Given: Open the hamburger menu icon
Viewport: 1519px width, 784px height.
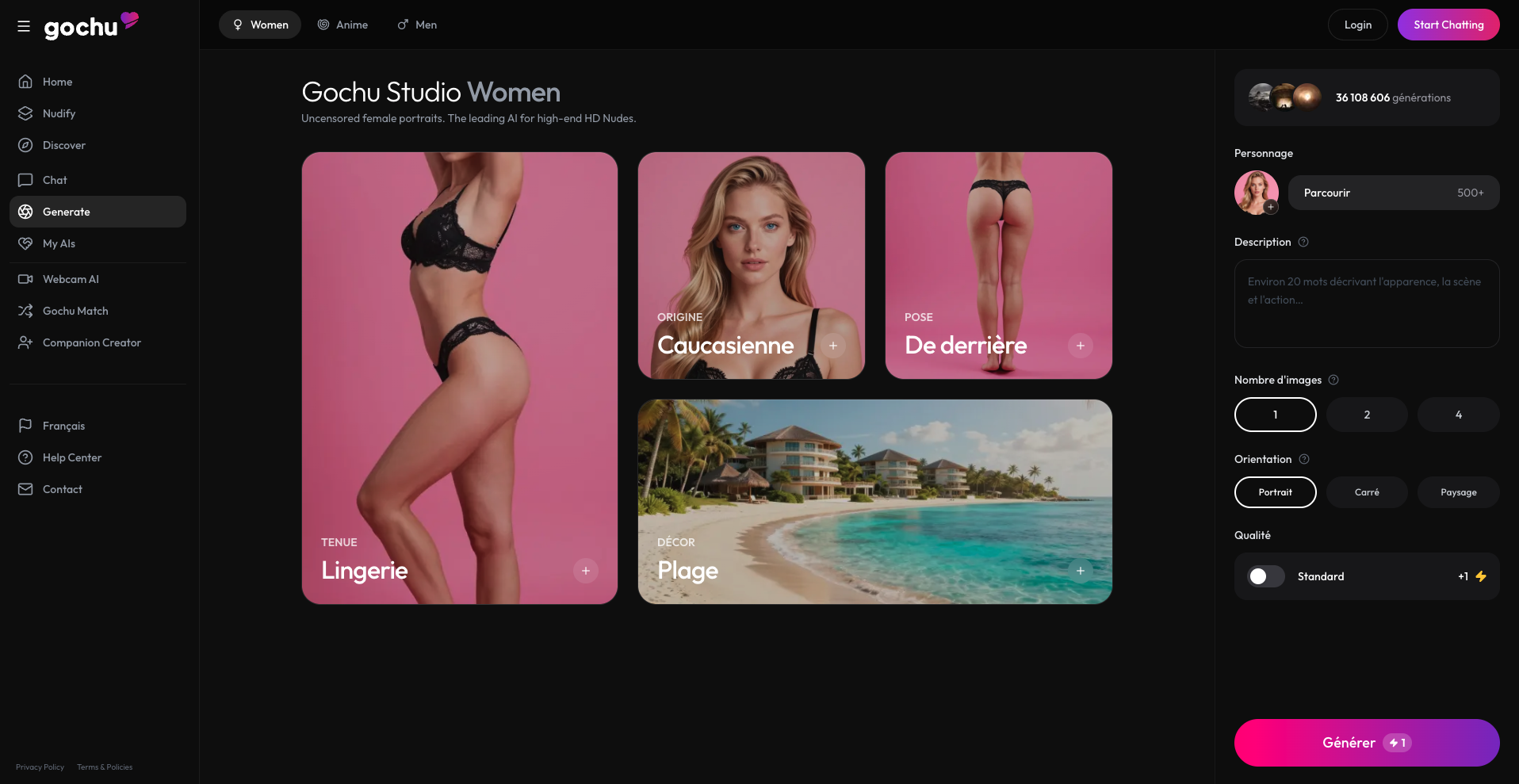Looking at the screenshot, I should coord(24,26).
